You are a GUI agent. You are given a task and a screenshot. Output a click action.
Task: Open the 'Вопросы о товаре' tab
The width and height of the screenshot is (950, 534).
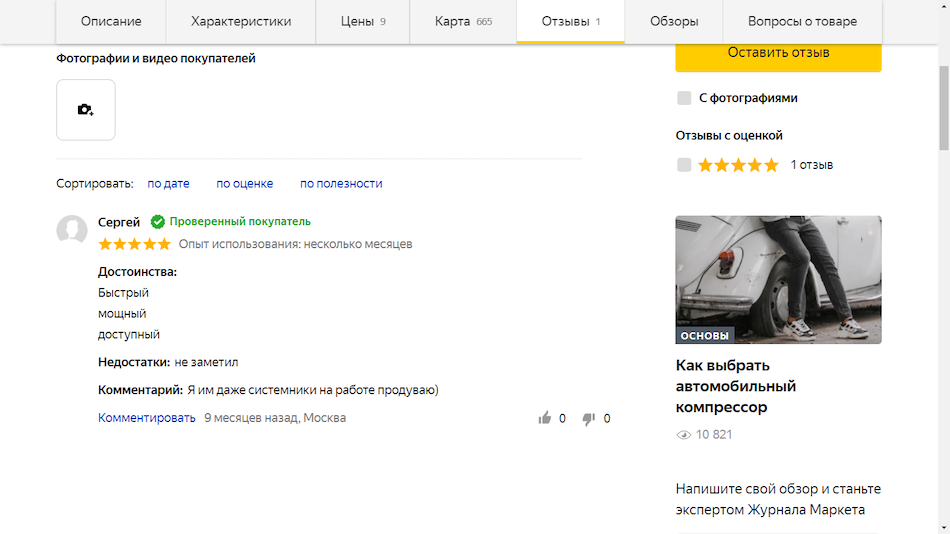point(802,21)
